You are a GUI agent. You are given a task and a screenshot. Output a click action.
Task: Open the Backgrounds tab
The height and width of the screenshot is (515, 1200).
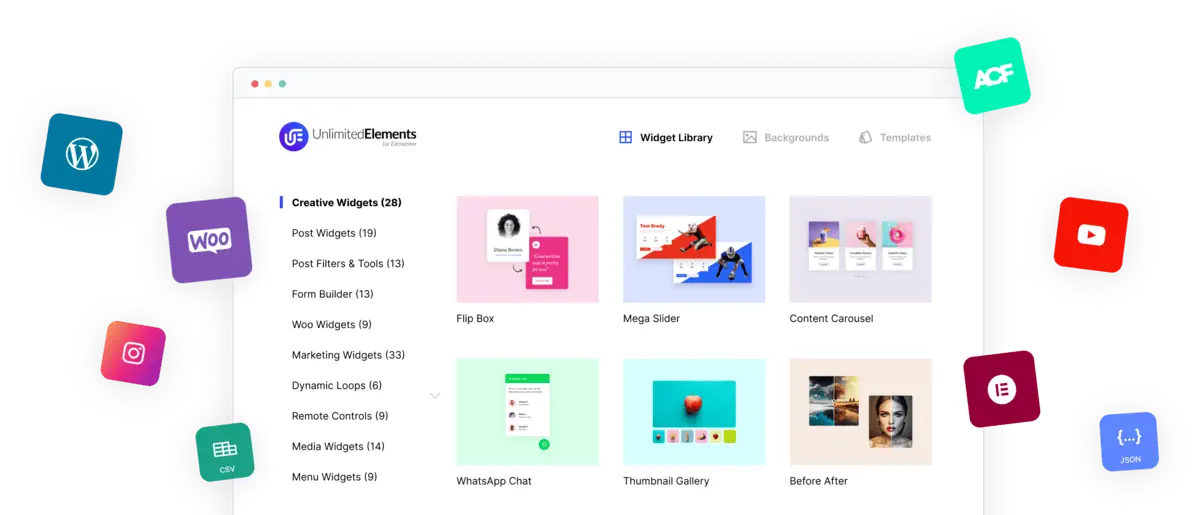click(786, 138)
